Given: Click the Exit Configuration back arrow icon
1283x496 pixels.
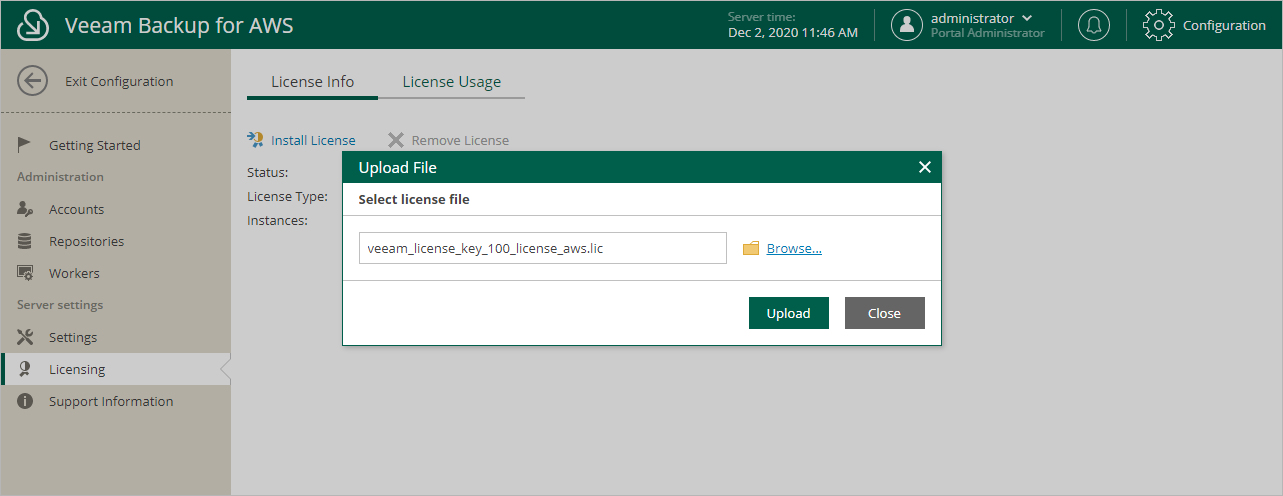Looking at the screenshot, I should (33, 82).
